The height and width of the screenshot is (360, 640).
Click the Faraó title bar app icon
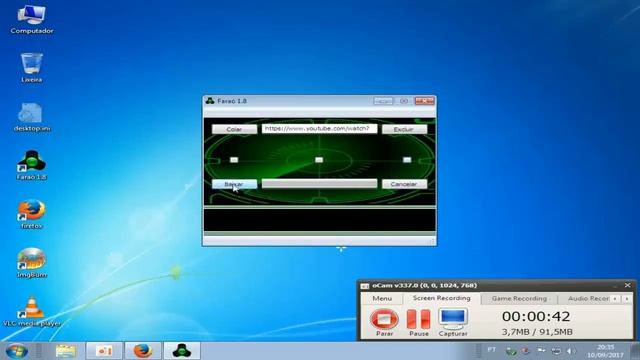tap(210, 101)
